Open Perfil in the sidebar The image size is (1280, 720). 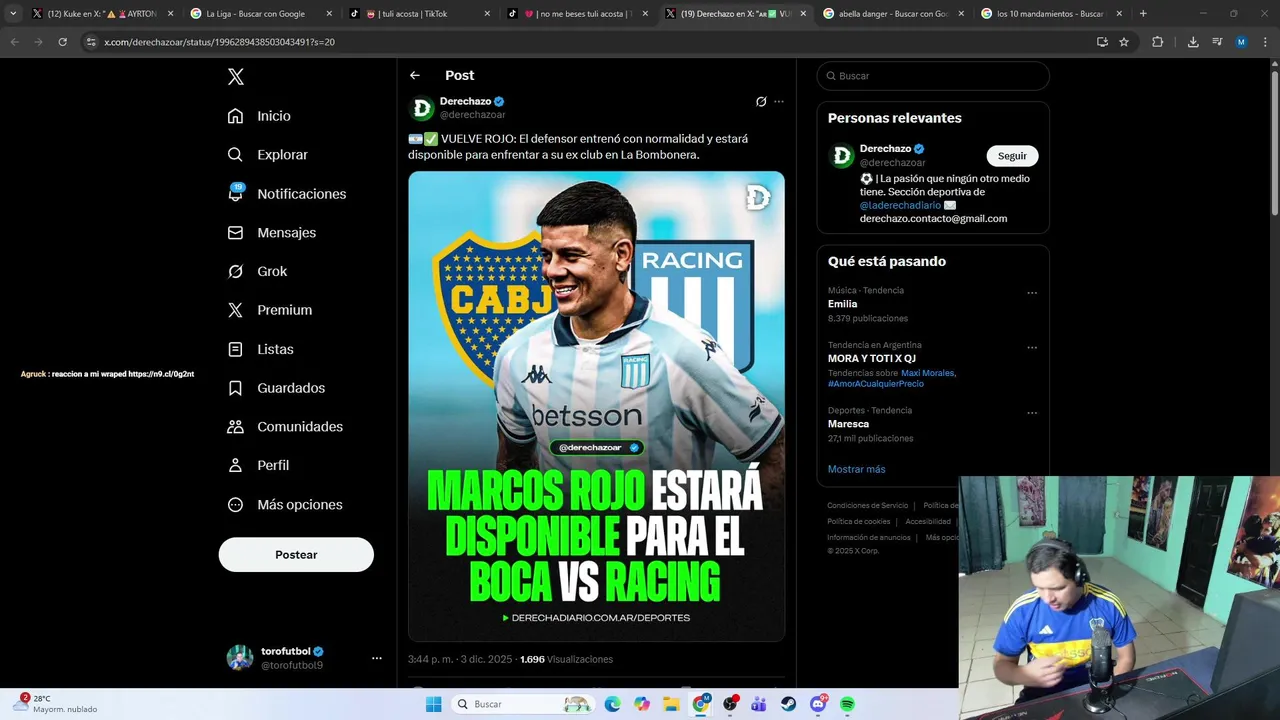click(258, 466)
